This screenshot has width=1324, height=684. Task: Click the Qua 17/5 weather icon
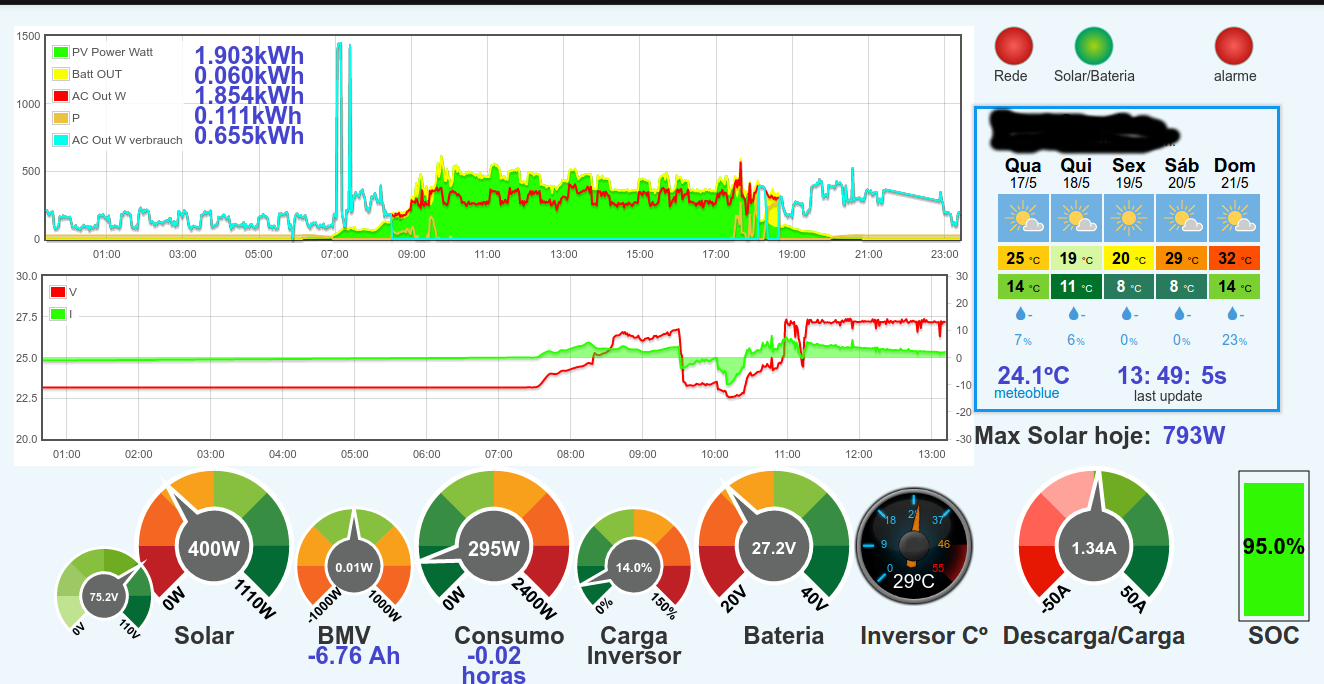click(x=1023, y=217)
